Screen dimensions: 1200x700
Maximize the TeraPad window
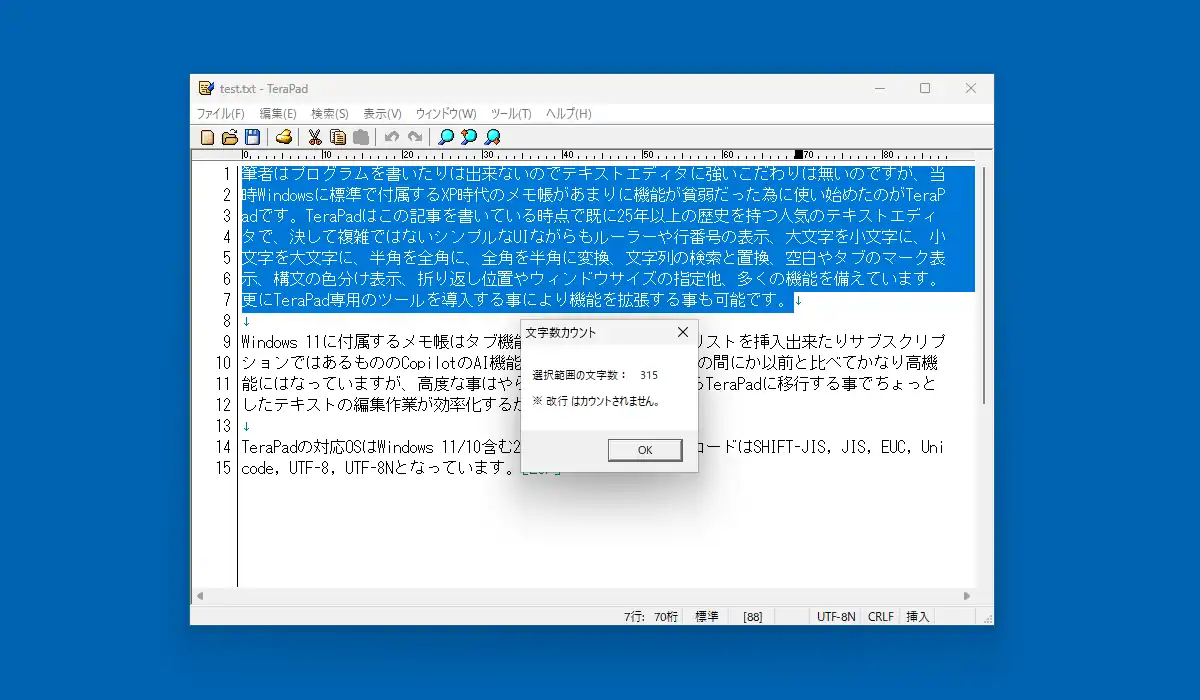(925, 88)
